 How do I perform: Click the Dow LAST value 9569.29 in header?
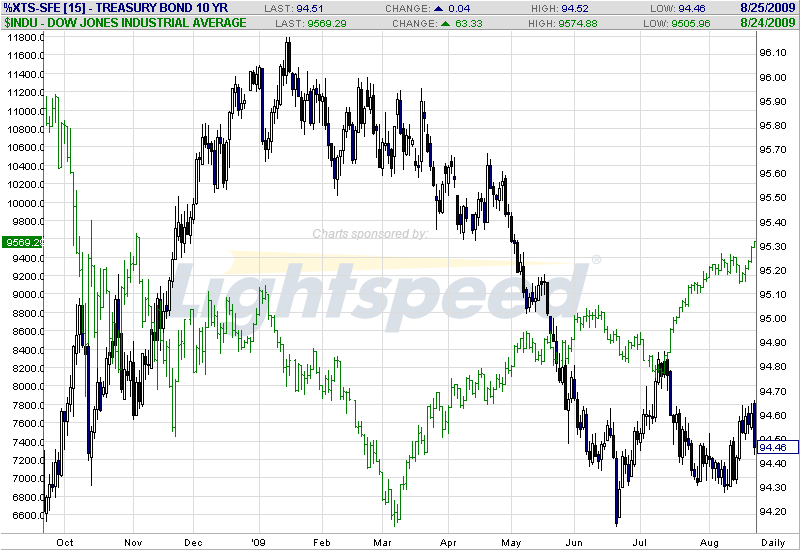point(327,23)
